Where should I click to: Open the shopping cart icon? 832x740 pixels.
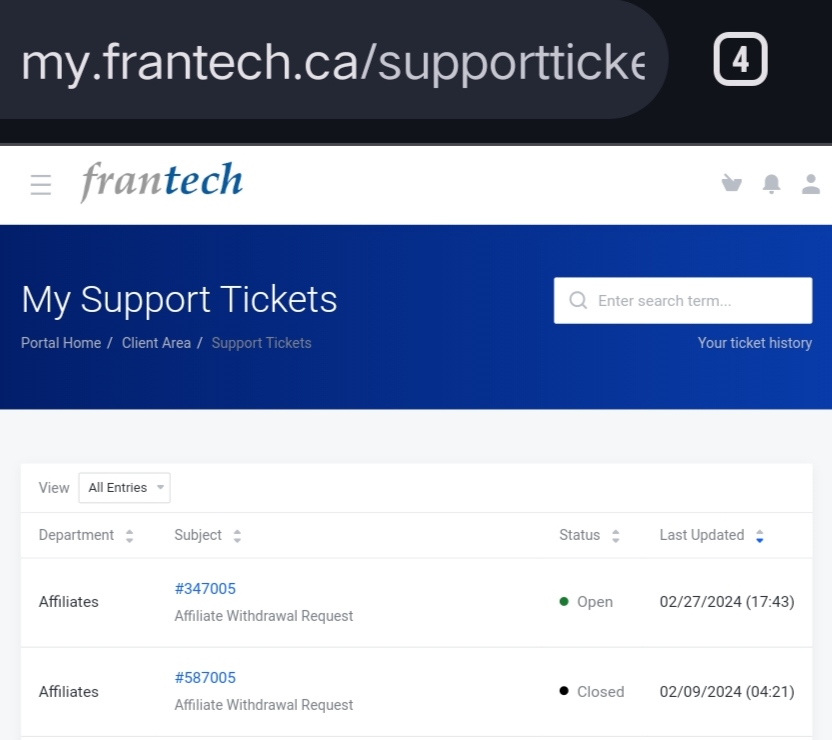(732, 183)
